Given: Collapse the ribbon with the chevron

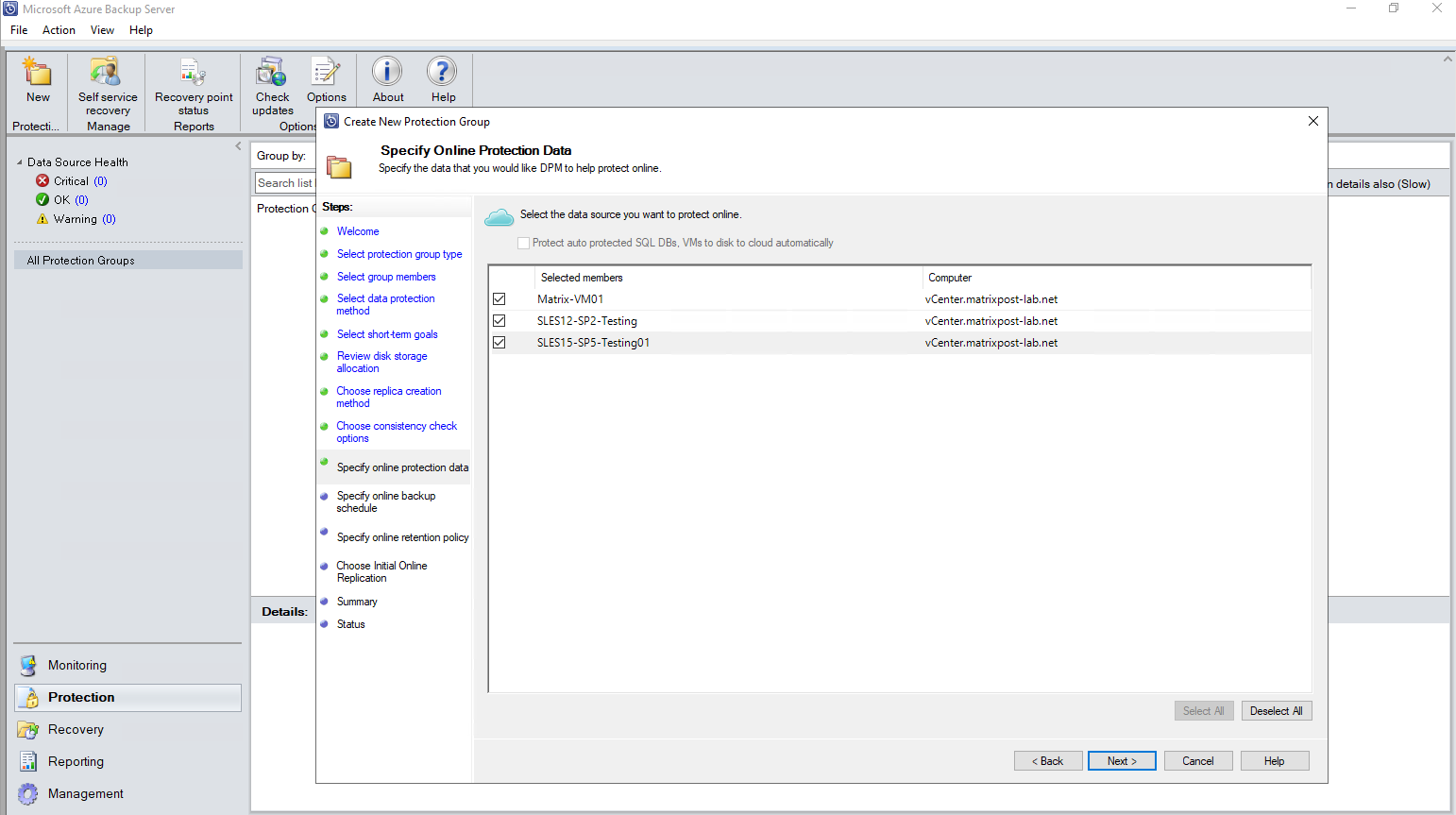Looking at the screenshot, I should (x=1448, y=59).
